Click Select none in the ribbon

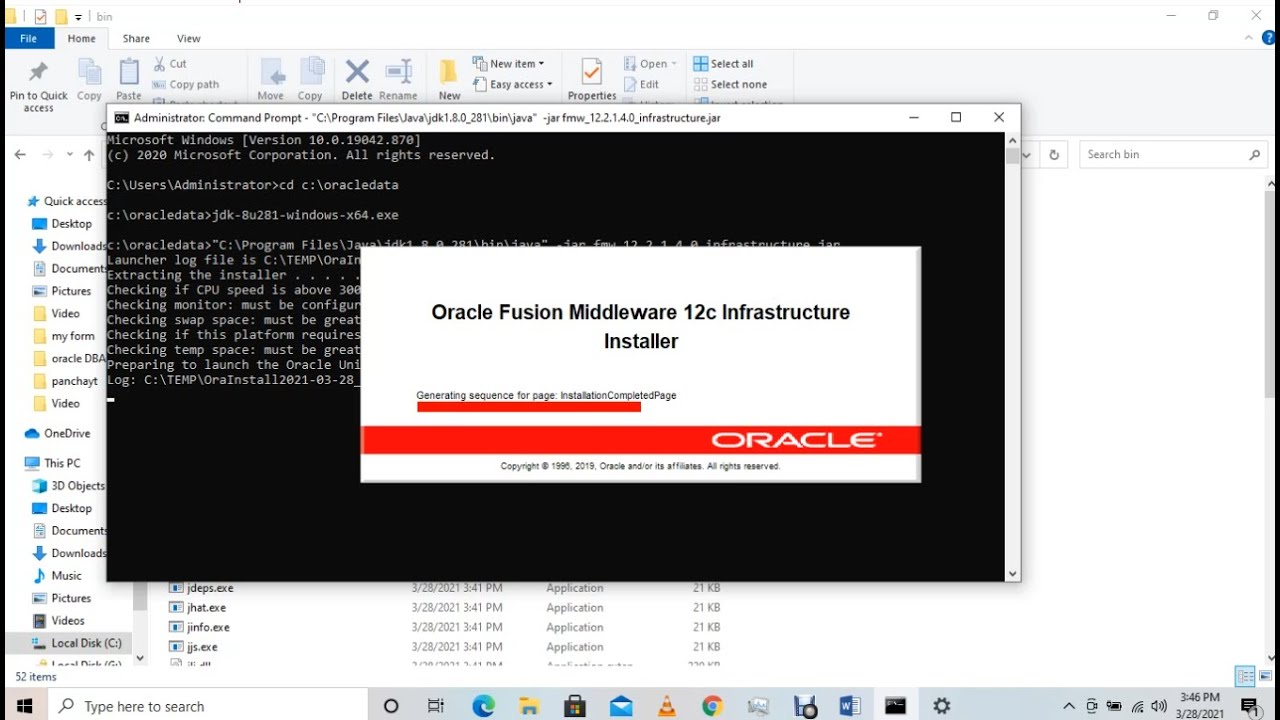(730, 84)
